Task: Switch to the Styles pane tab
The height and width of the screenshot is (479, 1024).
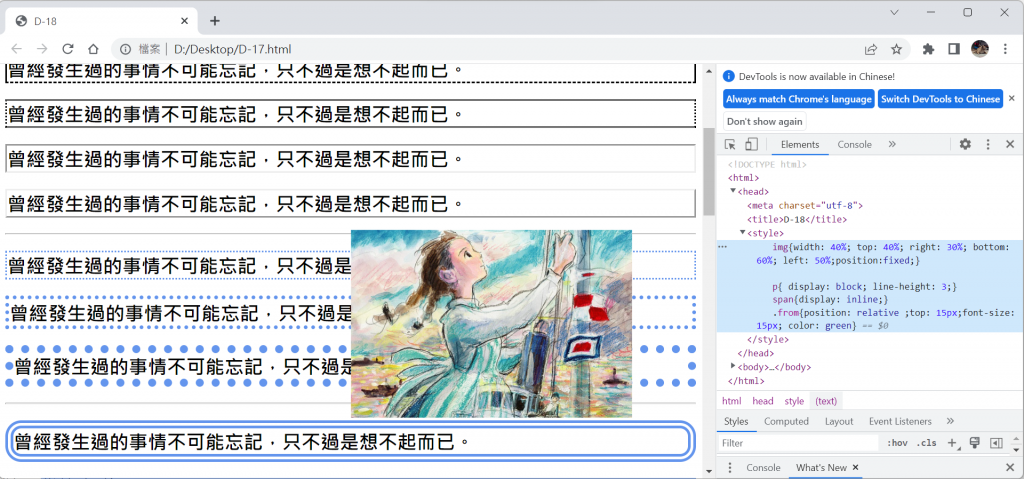Action: [736, 421]
